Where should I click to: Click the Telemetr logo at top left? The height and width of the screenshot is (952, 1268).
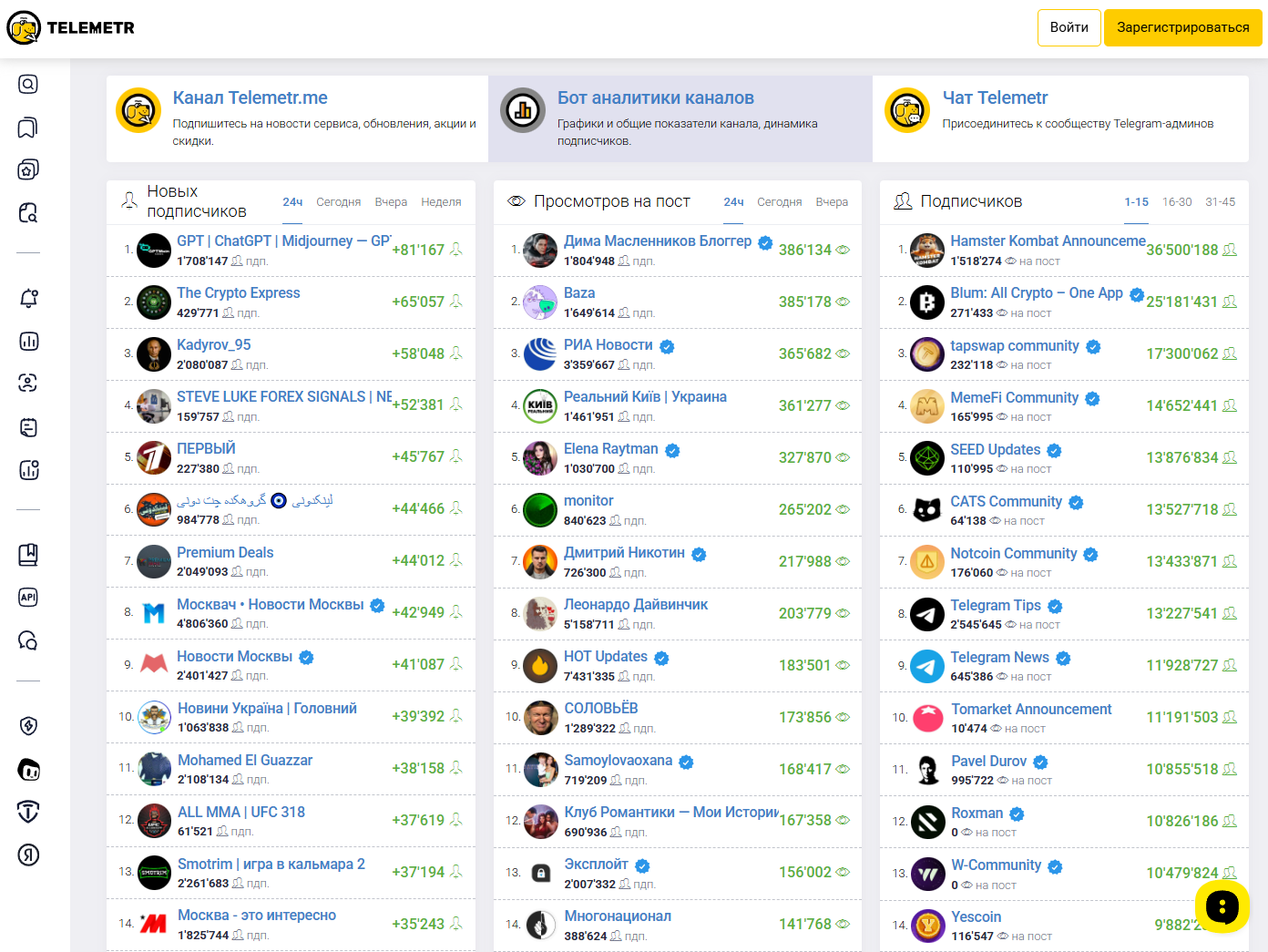71,28
